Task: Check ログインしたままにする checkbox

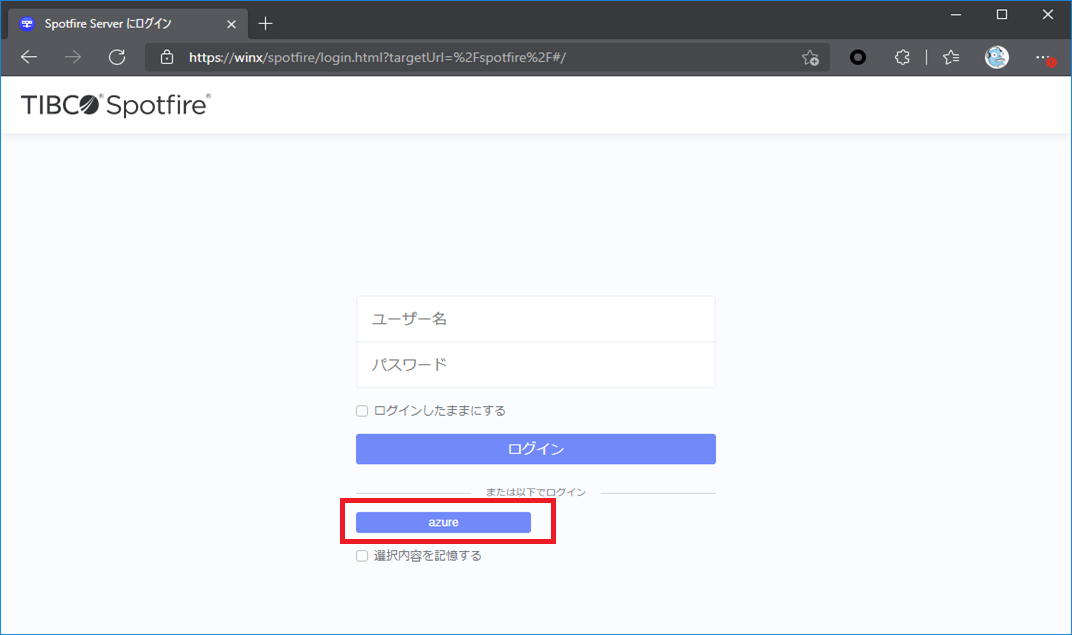Action: (x=362, y=411)
